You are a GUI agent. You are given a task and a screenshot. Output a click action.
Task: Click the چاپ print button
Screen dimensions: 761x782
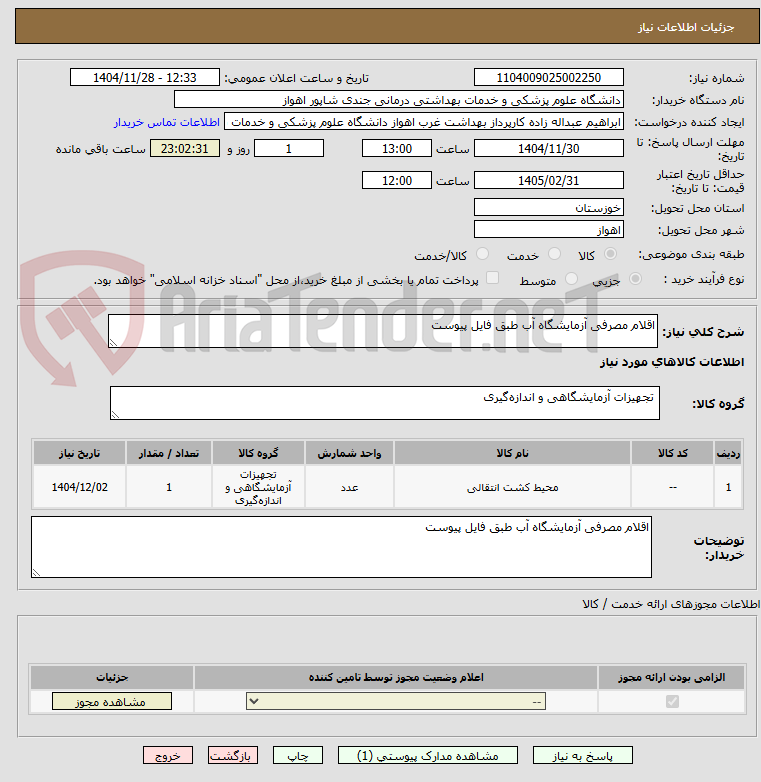[x=298, y=756]
